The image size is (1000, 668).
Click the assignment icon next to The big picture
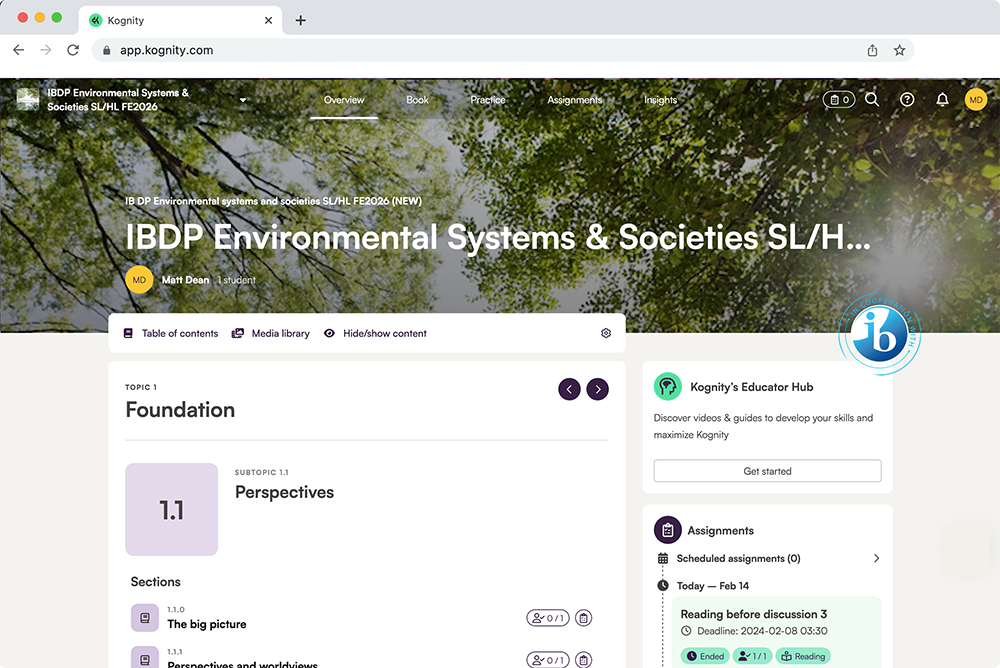[x=584, y=618]
